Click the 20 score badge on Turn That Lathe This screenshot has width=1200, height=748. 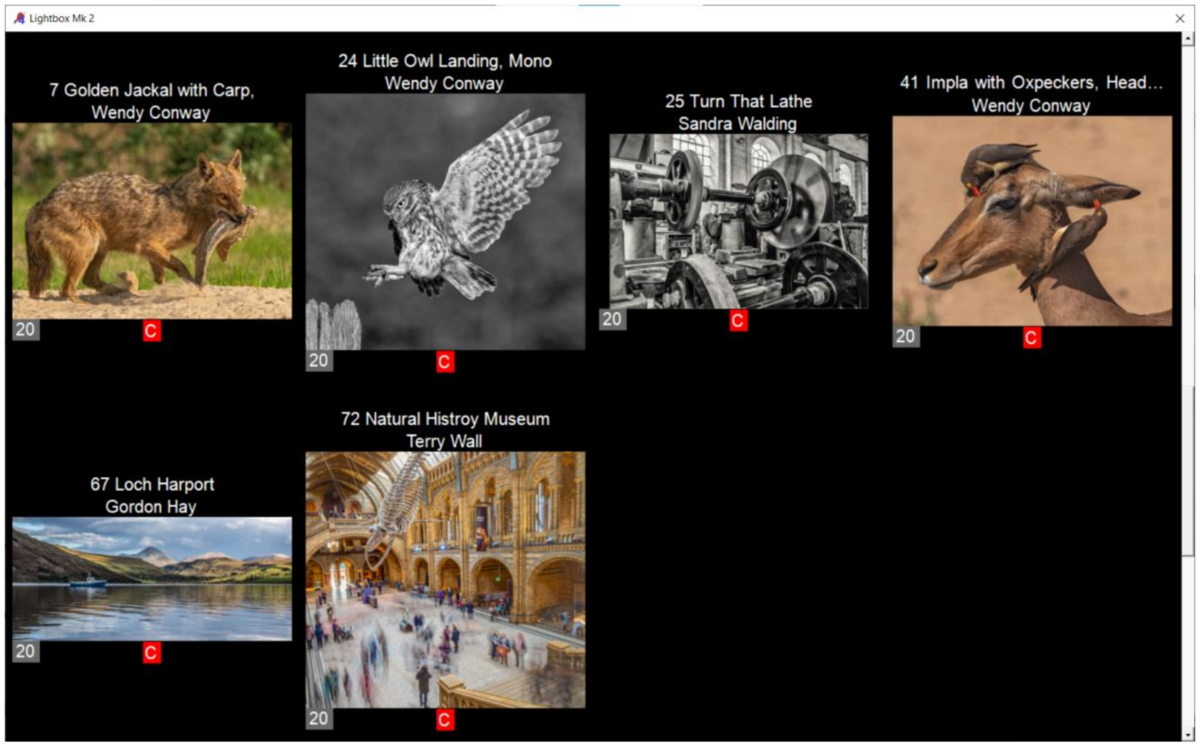[613, 319]
